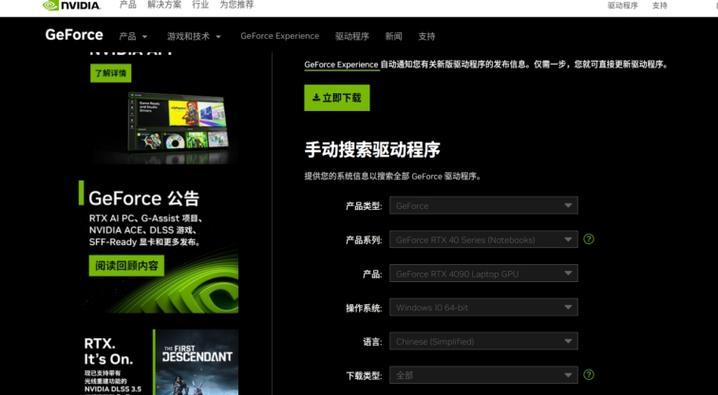This screenshot has height=395, width=718.
Task: Open the 语言 Chinese (Simplified) dropdown
Action: tap(484, 341)
